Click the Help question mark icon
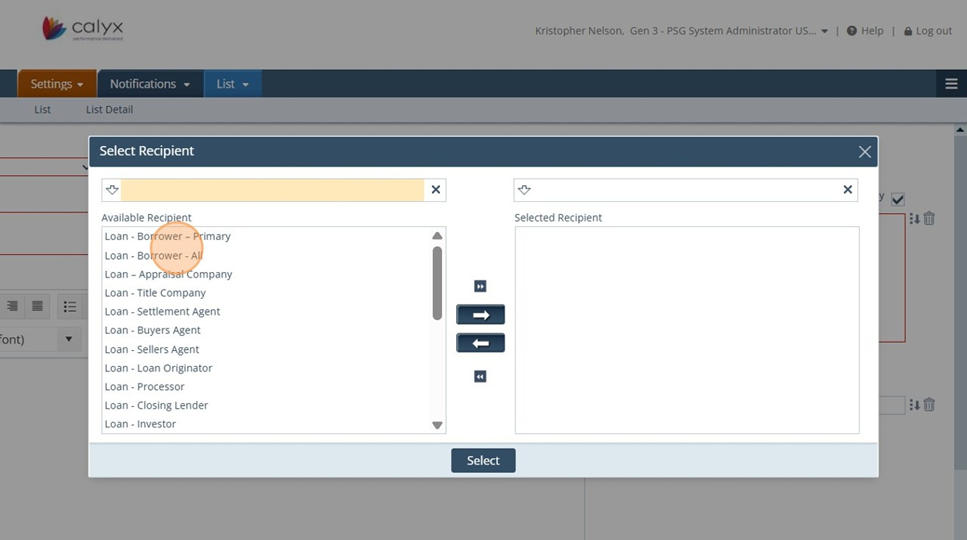 point(852,31)
